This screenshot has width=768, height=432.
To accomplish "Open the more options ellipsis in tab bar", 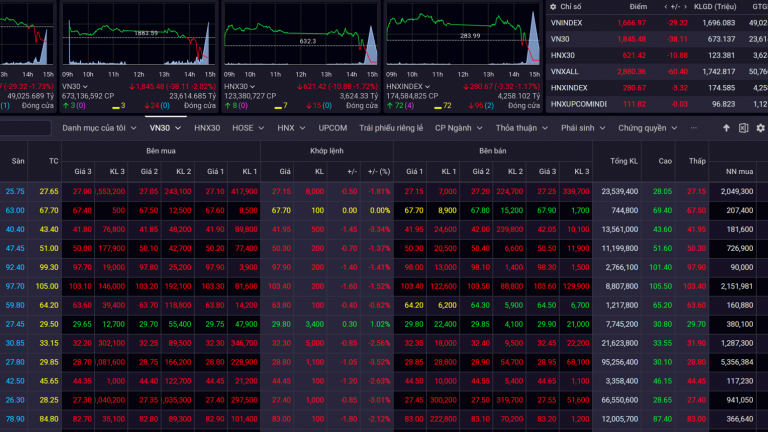I will tap(694, 128).
